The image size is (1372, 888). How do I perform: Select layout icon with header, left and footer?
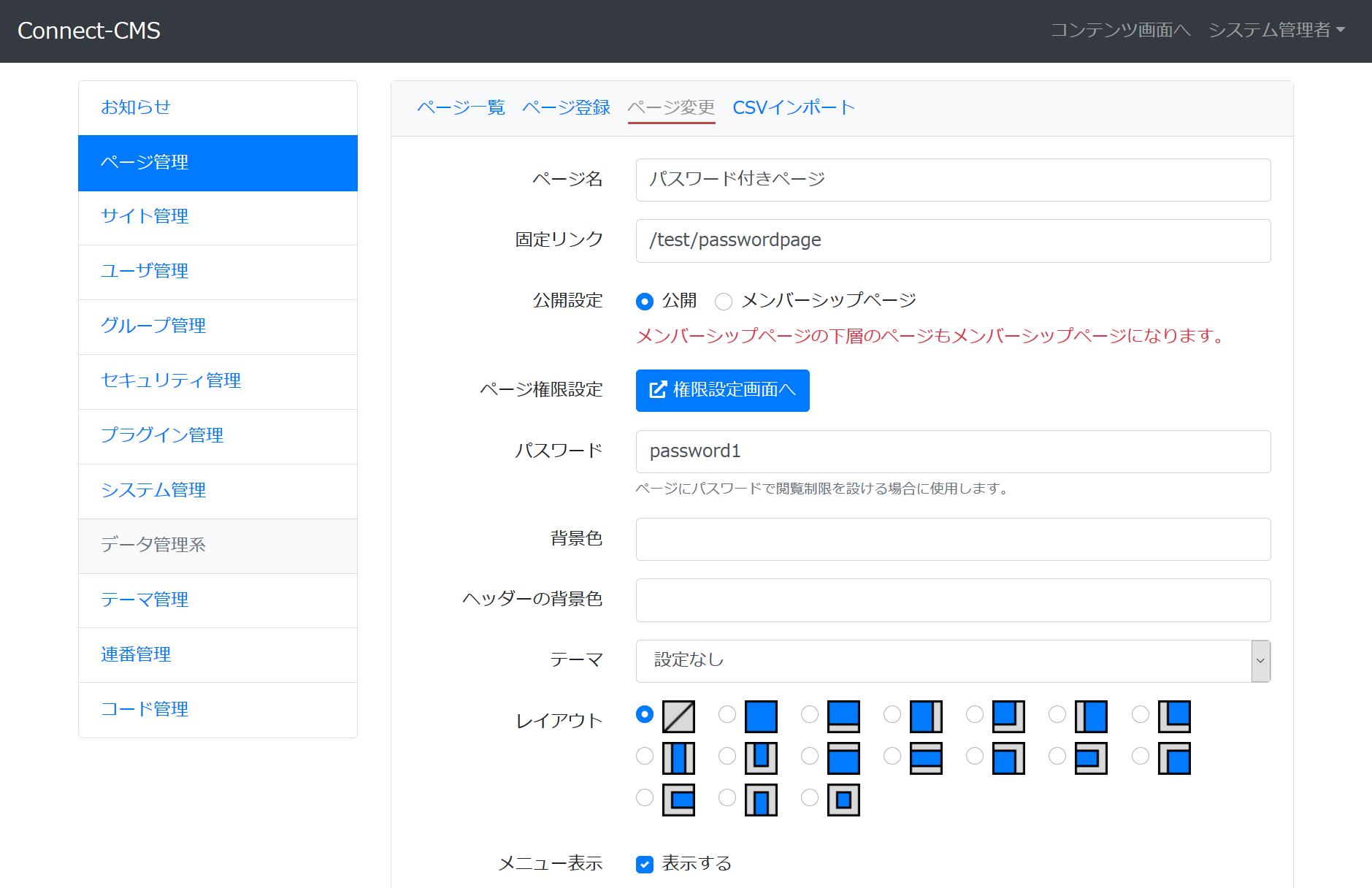click(x=678, y=800)
